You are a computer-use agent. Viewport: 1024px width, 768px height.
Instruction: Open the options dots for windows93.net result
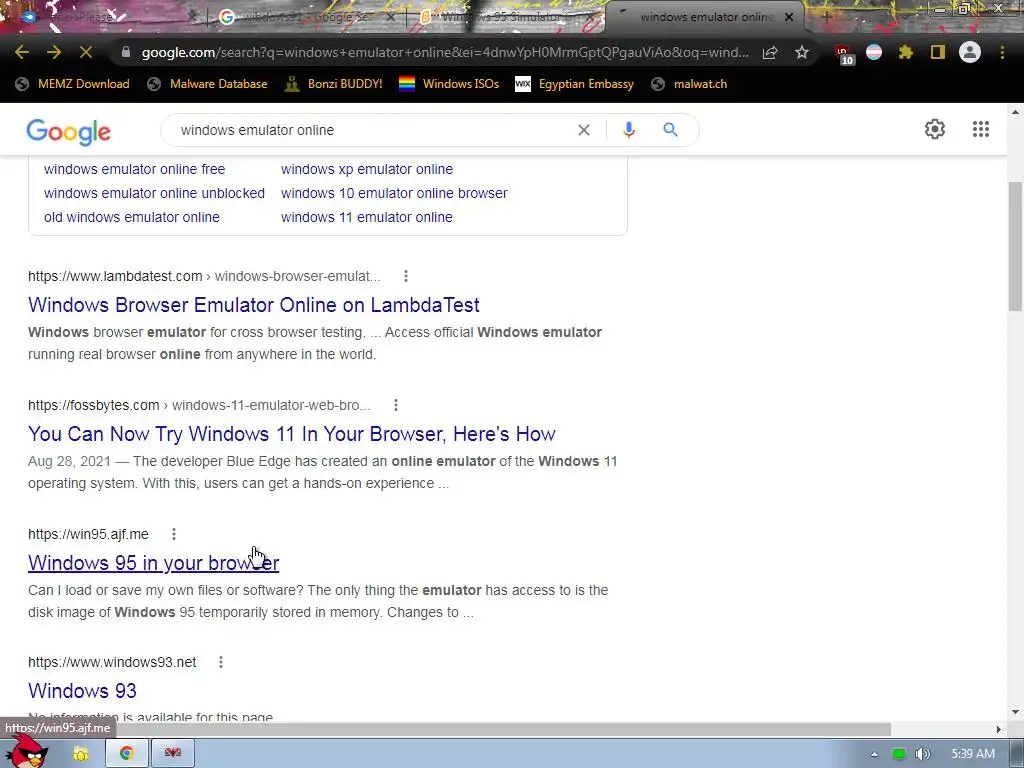[221, 662]
